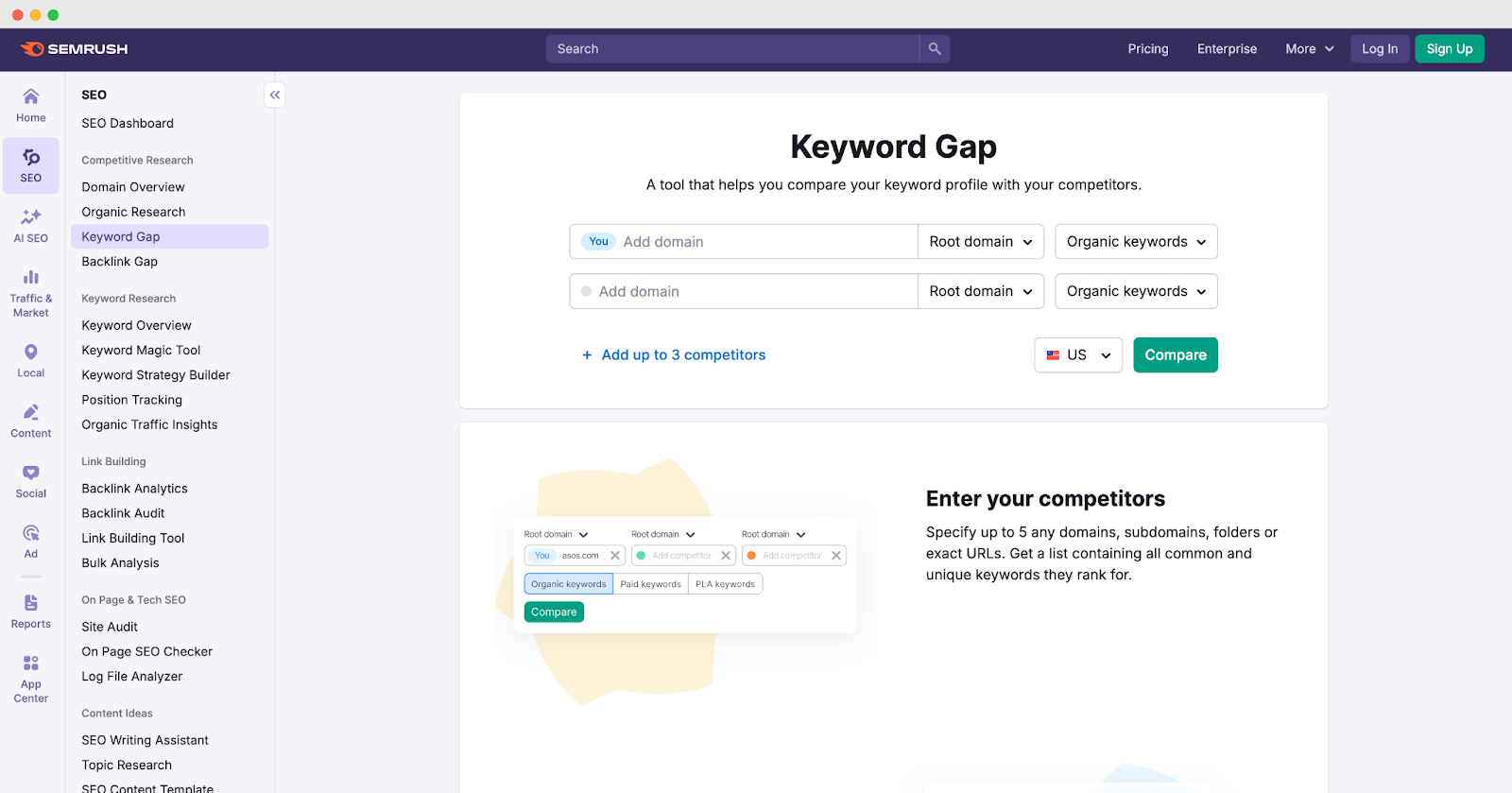Image resolution: width=1512 pixels, height=793 pixels.
Task: Open the Root domain dropdown
Action: click(980, 241)
